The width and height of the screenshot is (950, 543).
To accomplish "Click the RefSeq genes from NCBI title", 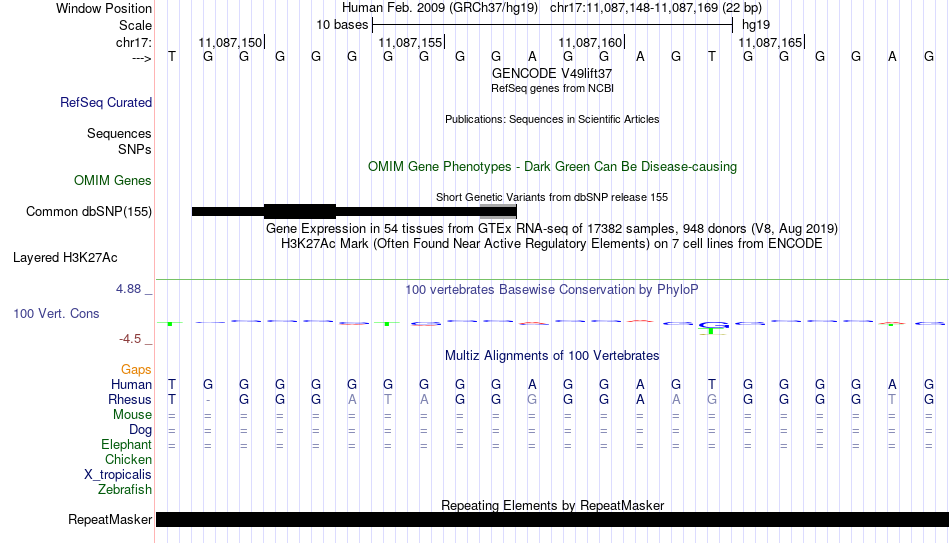I will click(552, 88).
